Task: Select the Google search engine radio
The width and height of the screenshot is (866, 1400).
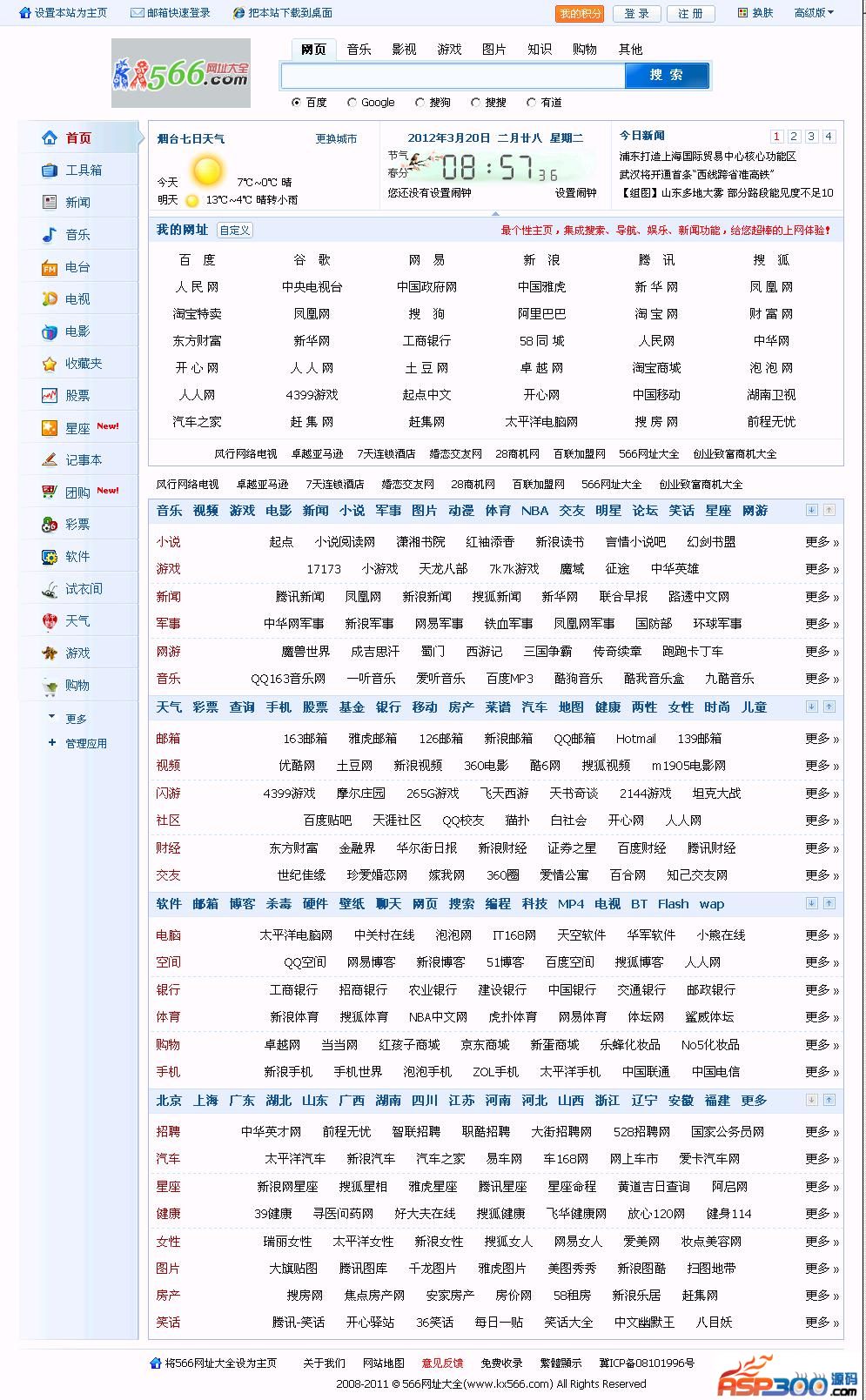Action: point(352,103)
